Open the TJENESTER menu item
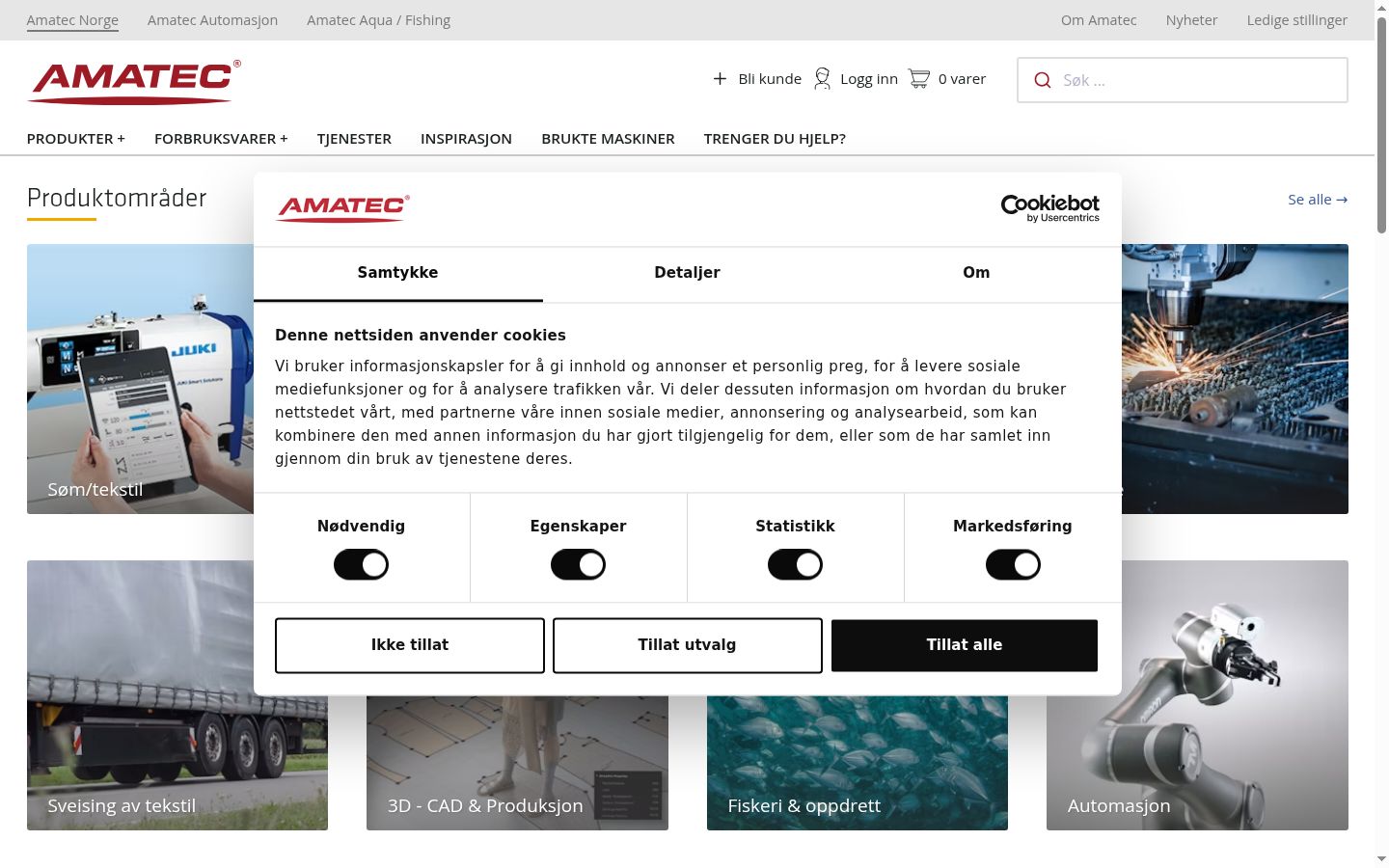The height and width of the screenshot is (868, 1389). [x=354, y=139]
